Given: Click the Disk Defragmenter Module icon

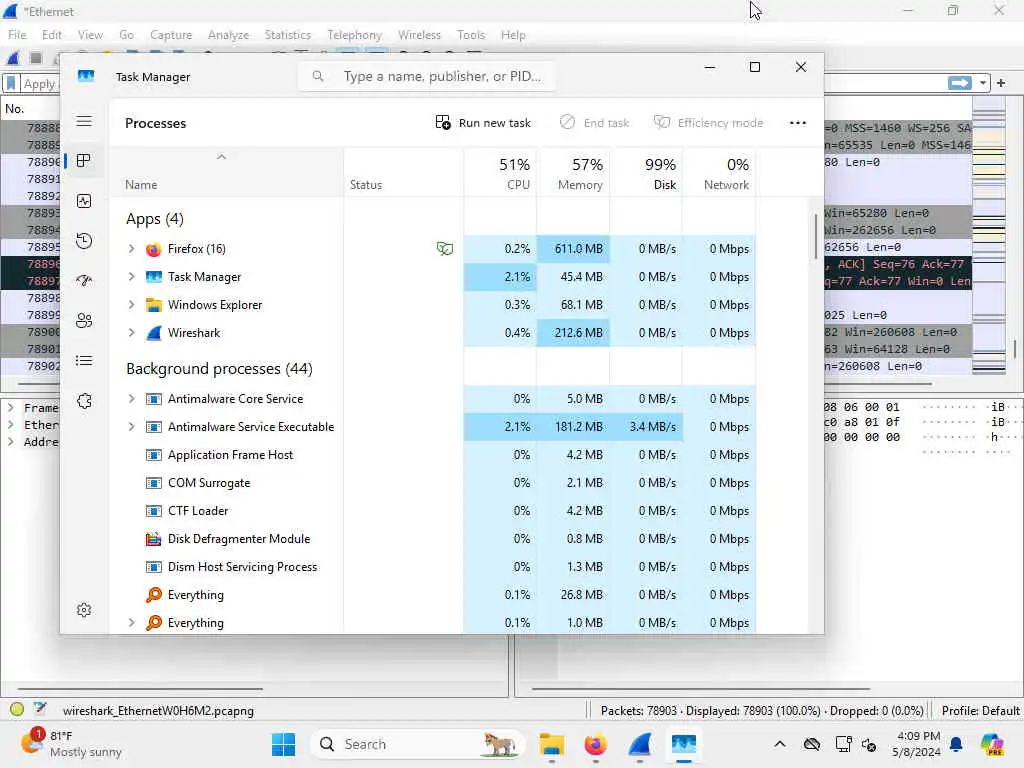Looking at the screenshot, I should [x=153, y=539].
